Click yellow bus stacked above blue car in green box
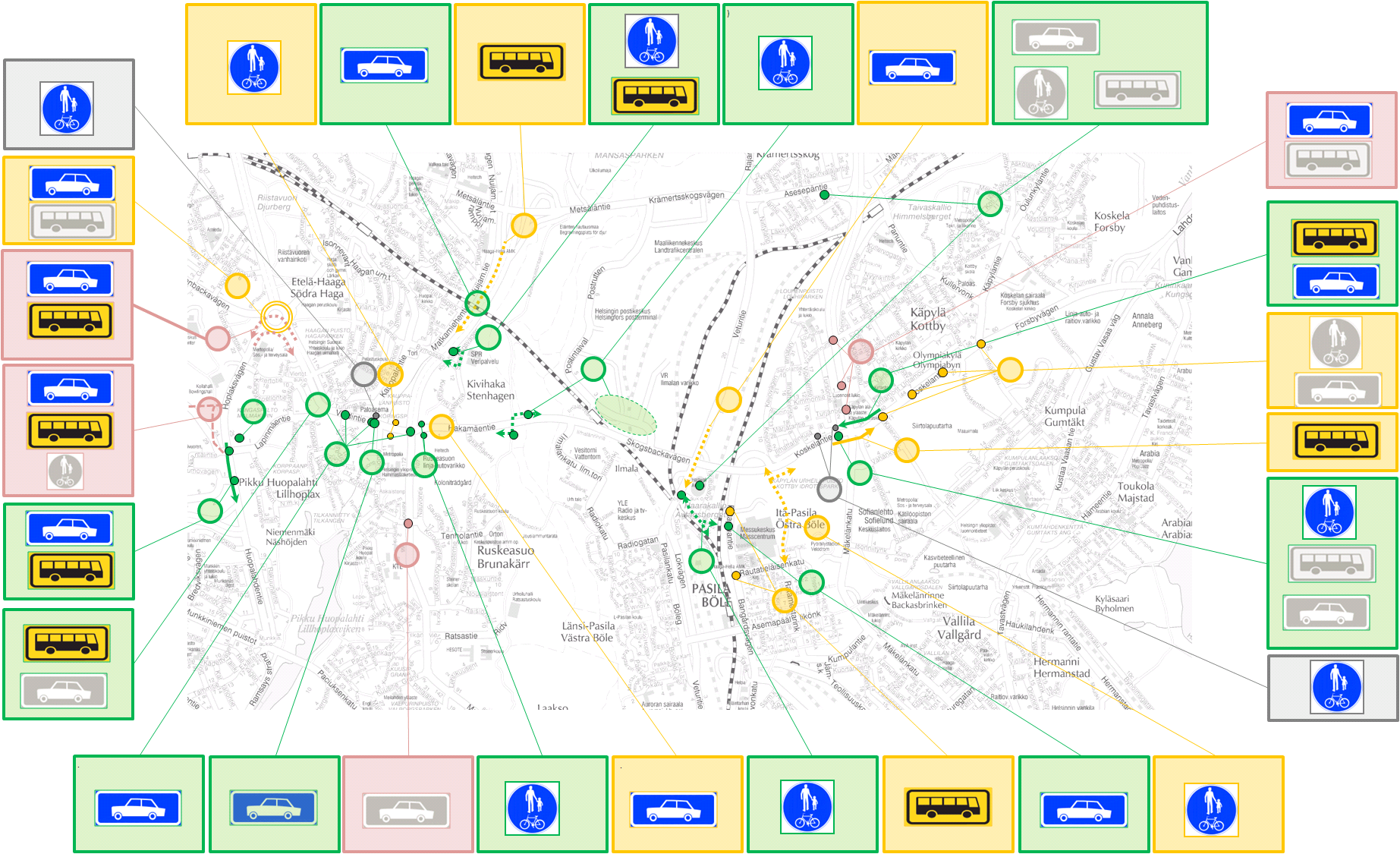Viewport: 1400px width, 854px height. [x=1335, y=238]
